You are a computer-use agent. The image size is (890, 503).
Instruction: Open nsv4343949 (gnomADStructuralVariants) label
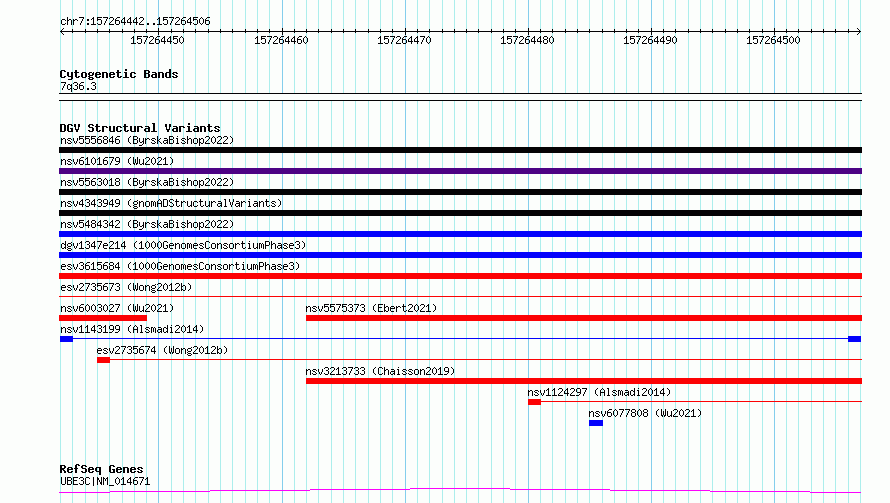click(171, 203)
